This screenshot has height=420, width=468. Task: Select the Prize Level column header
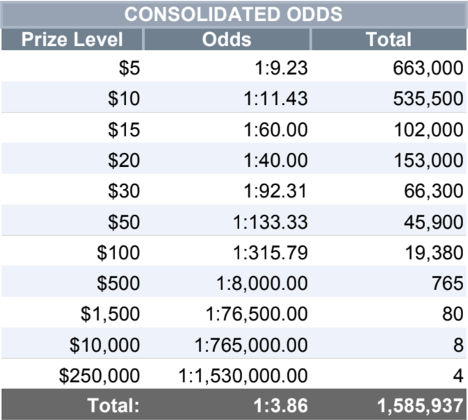[72, 39]
